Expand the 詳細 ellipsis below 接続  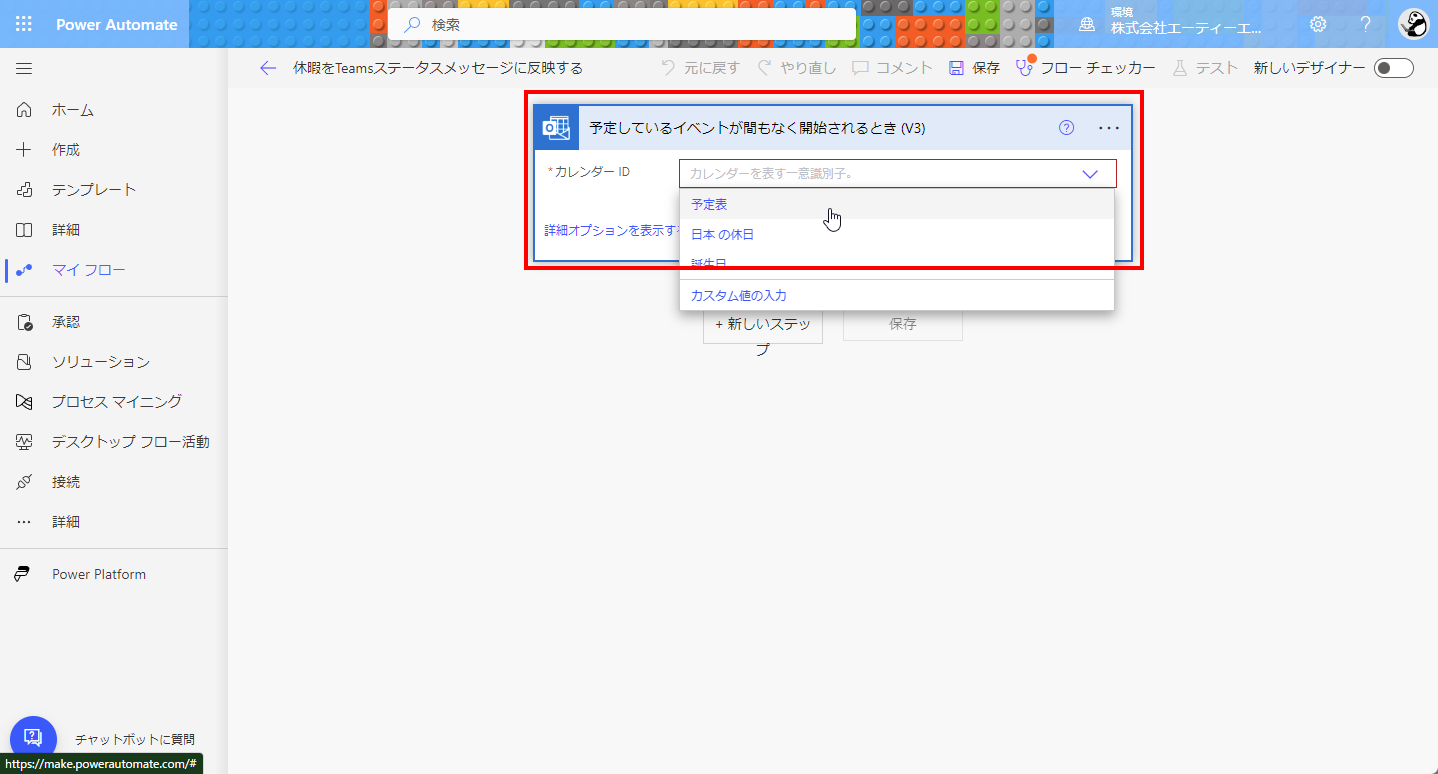[25, 522]
